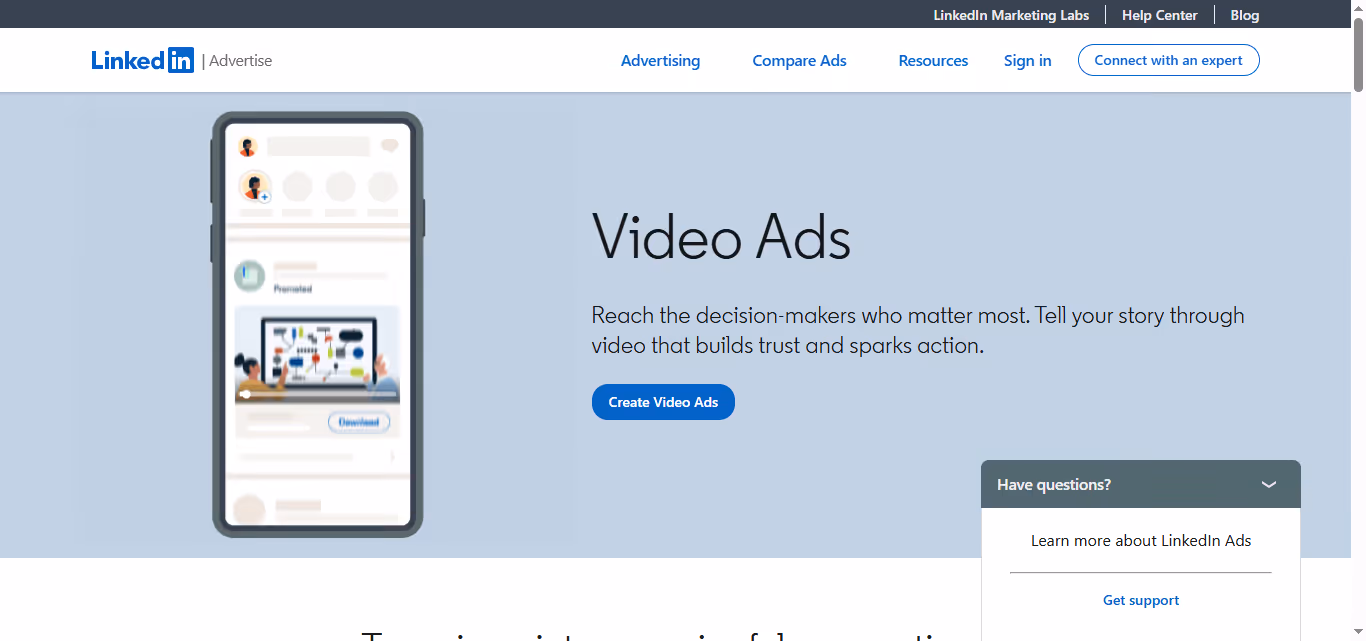Open the Help Center link
The image size is (1366, 641).
(1159, 15)
